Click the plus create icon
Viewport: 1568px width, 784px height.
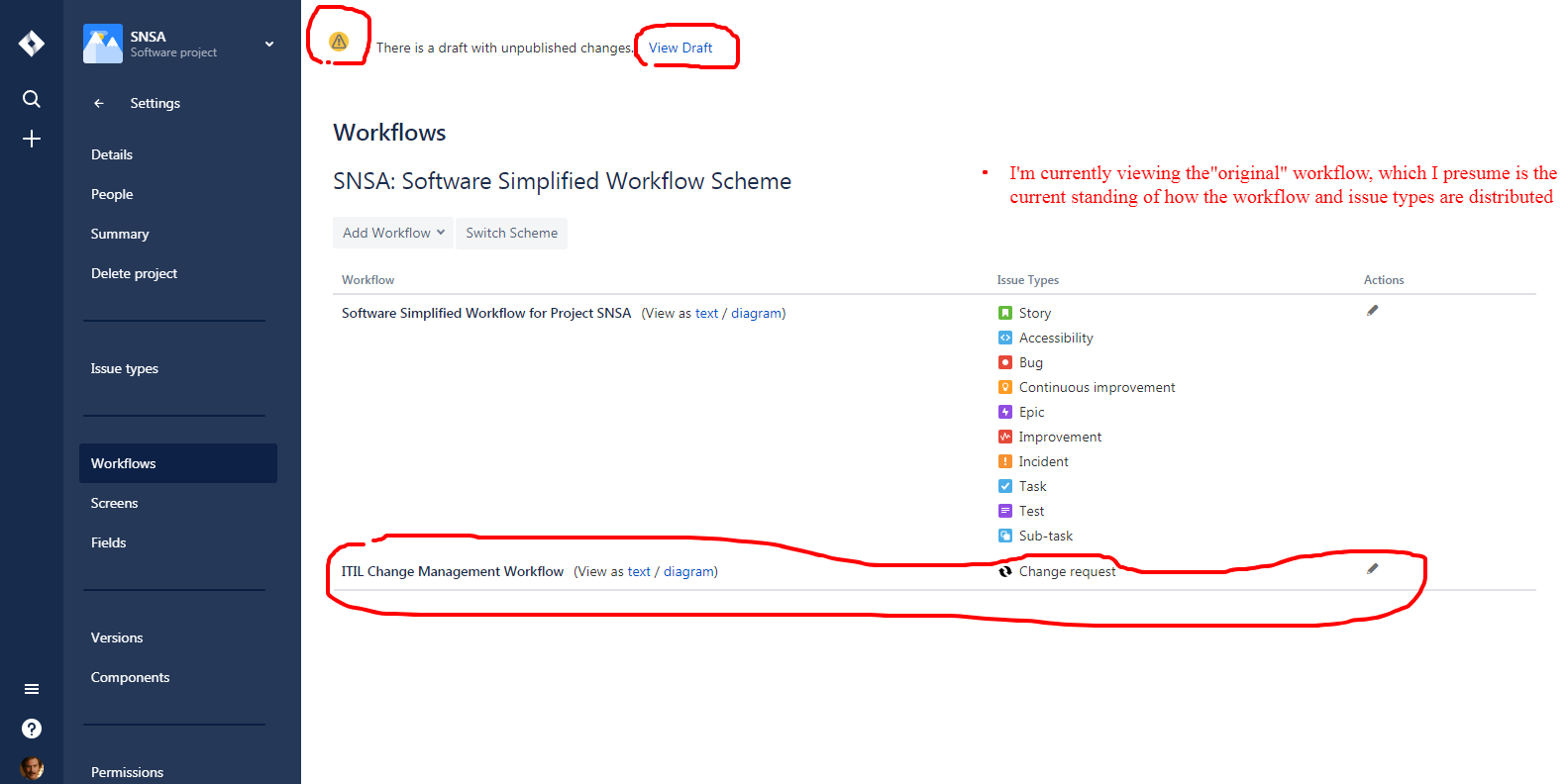(x=32, y=139)
